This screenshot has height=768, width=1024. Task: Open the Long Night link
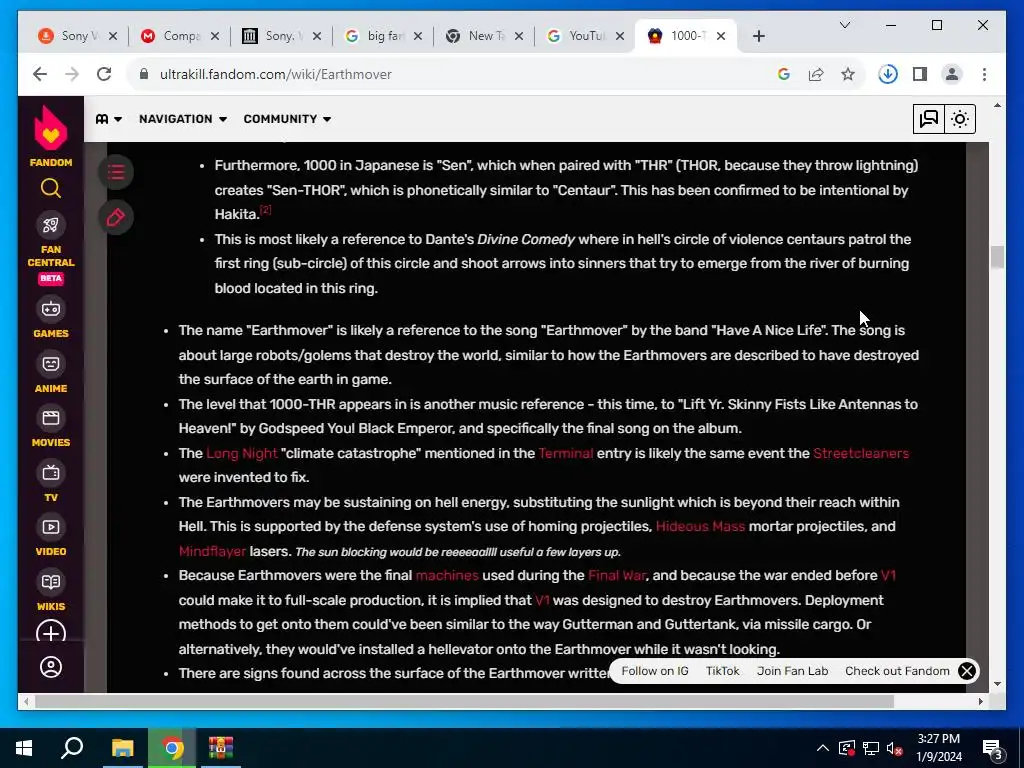tap(242, 453)
